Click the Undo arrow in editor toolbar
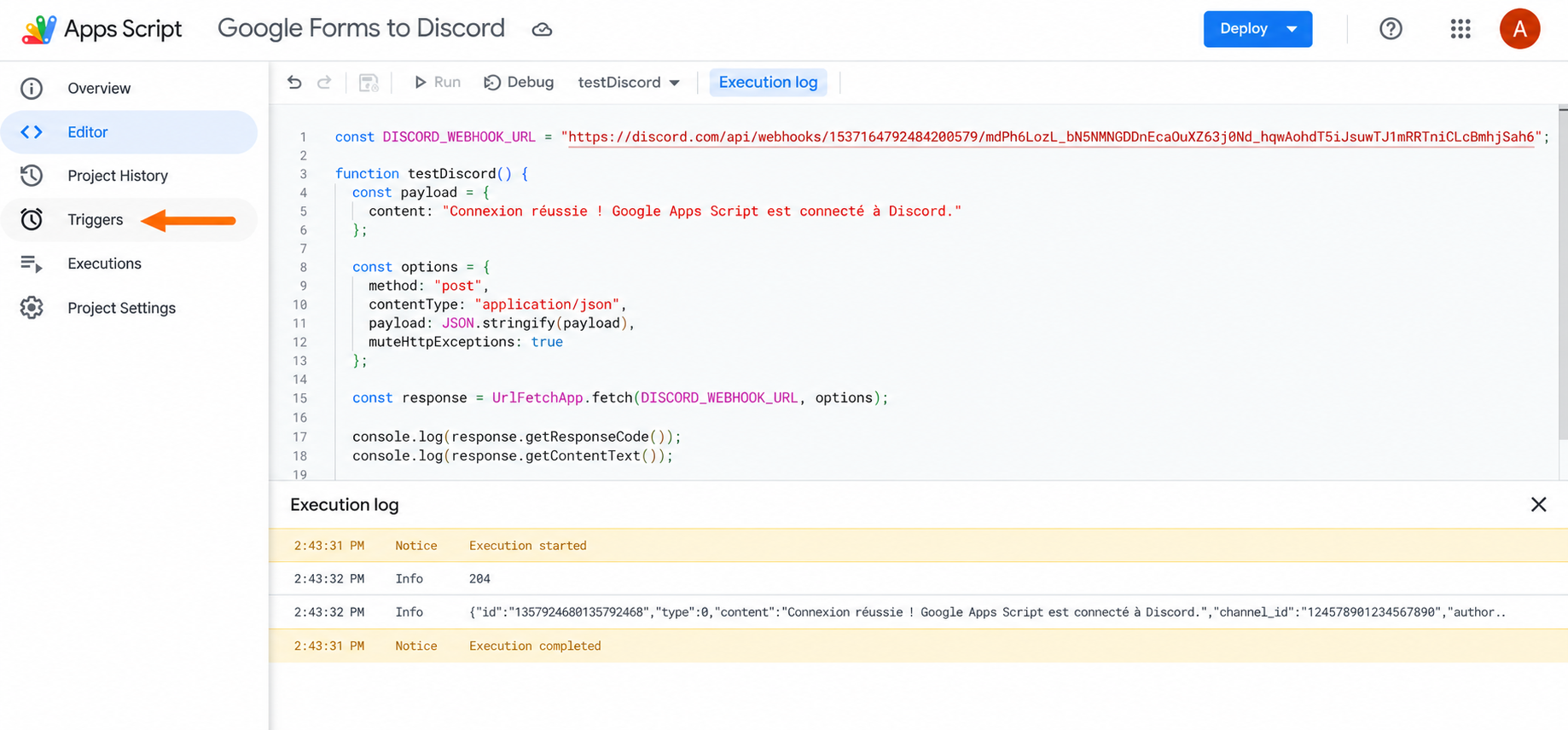 (294, 83)
